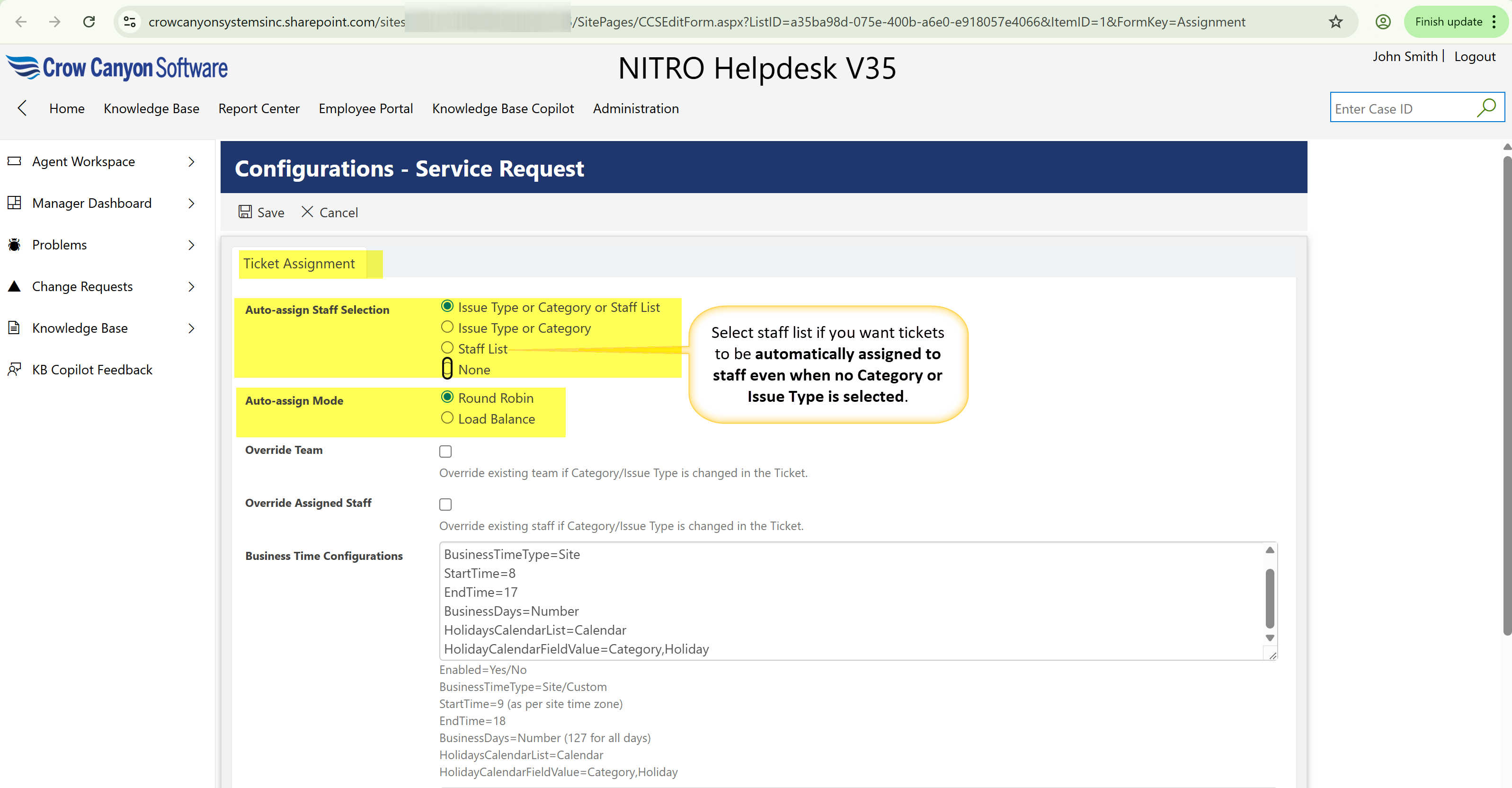The image size is (1512, 788).
Task: Tick the Override Assigned Staff checkbox
Action: point(445,504)
